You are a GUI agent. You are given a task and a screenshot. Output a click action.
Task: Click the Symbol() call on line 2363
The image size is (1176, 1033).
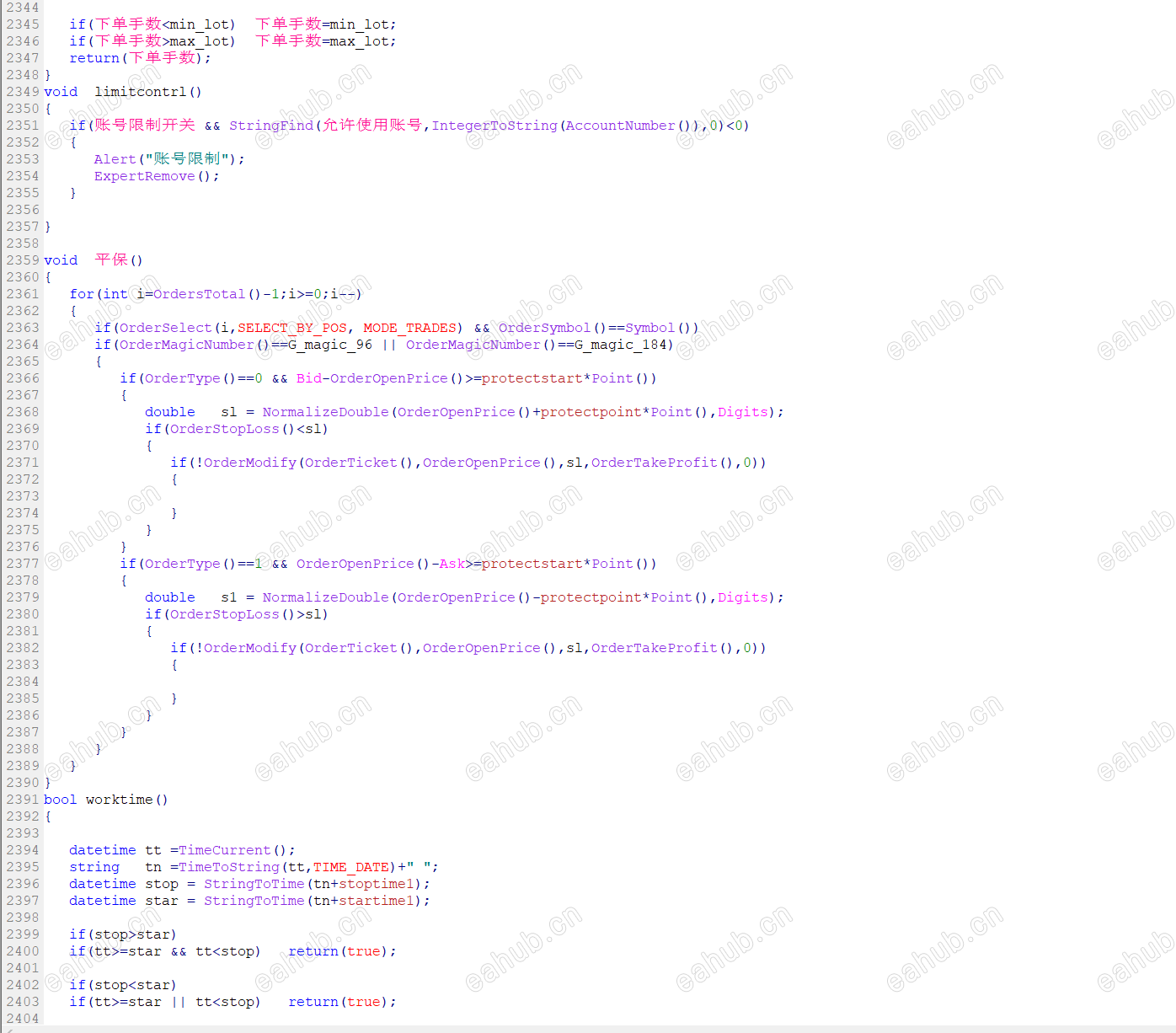pyautogui.click(x=658, y=328)
